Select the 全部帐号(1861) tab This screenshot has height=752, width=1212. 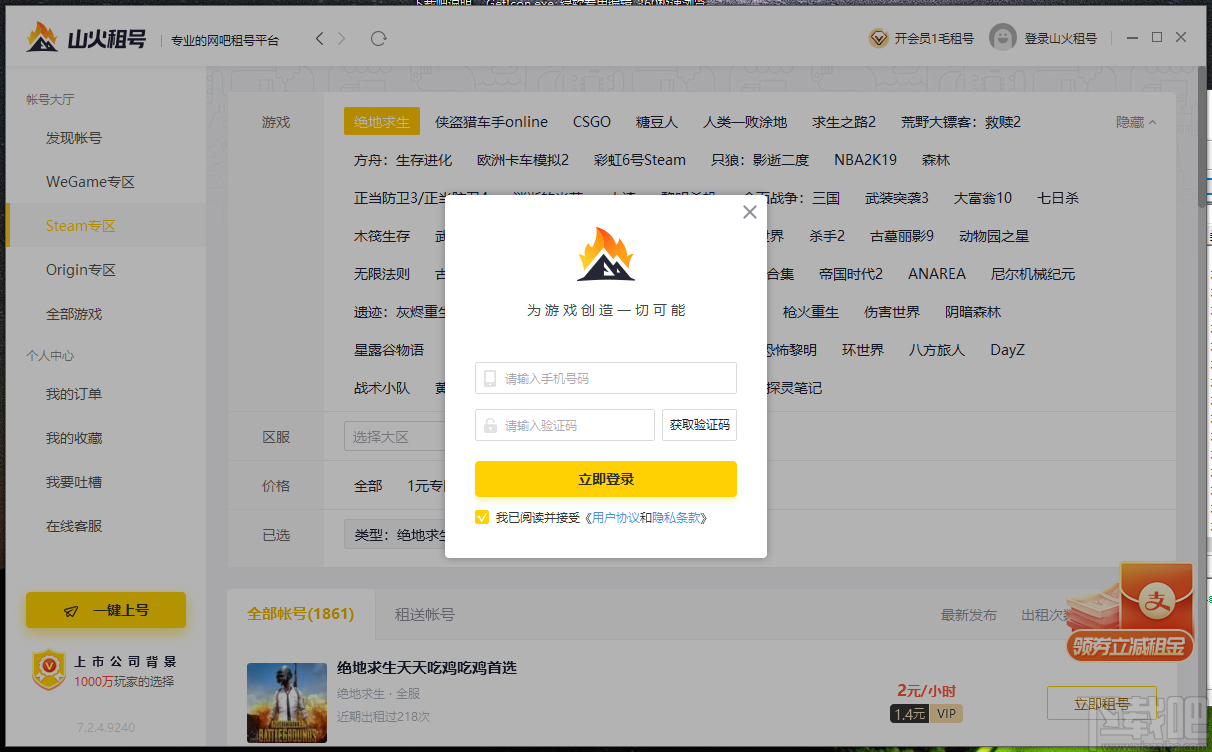click(301, 614)
